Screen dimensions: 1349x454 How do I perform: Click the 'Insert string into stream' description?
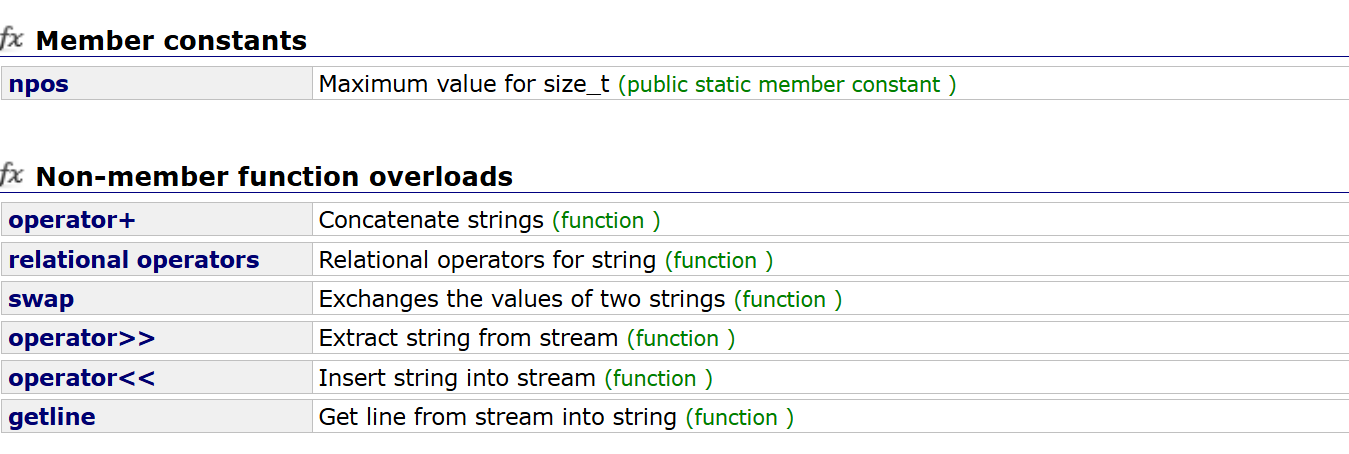coord(457,378)
